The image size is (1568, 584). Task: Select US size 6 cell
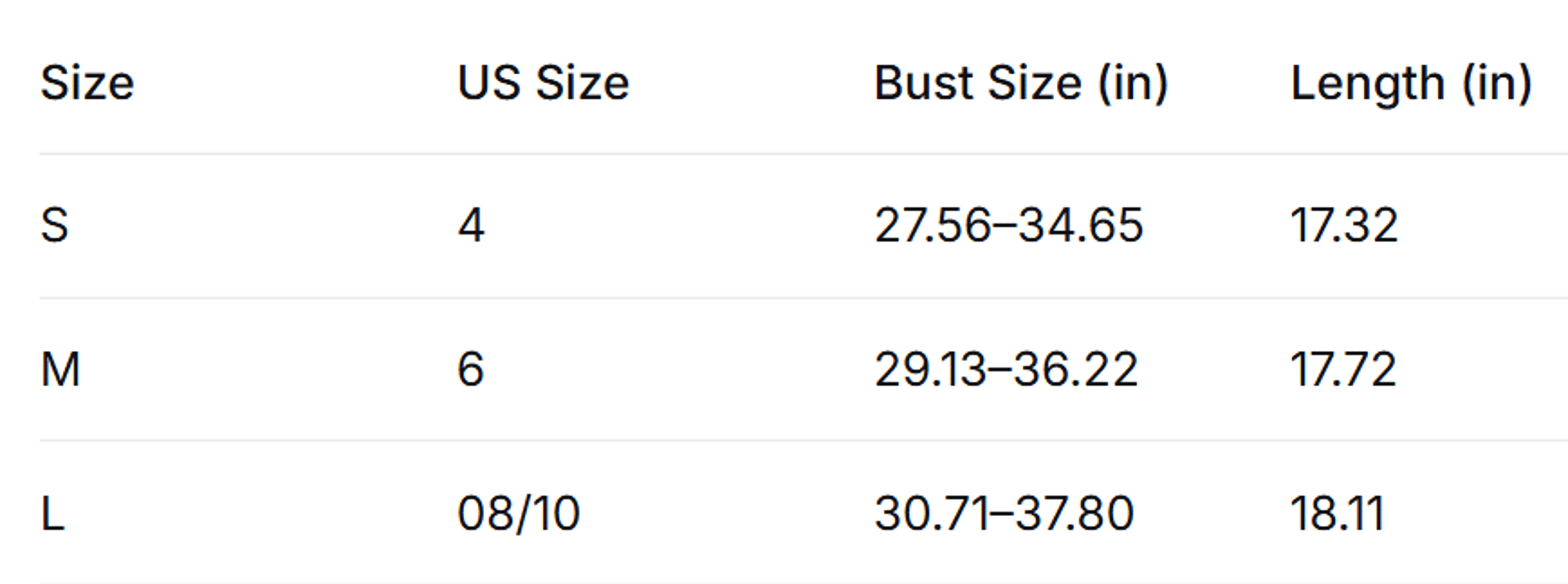coord(470,369)
